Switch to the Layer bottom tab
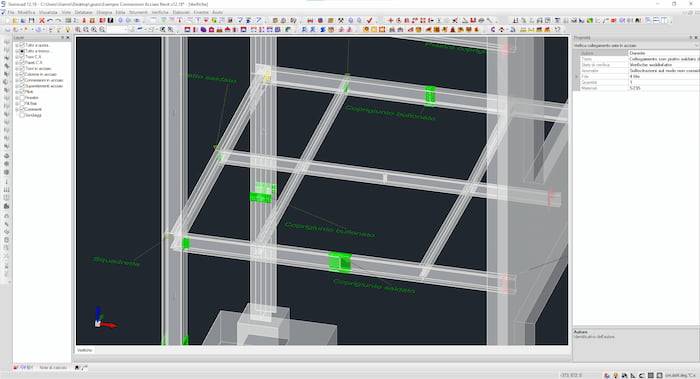 click(x=24, y=367)
